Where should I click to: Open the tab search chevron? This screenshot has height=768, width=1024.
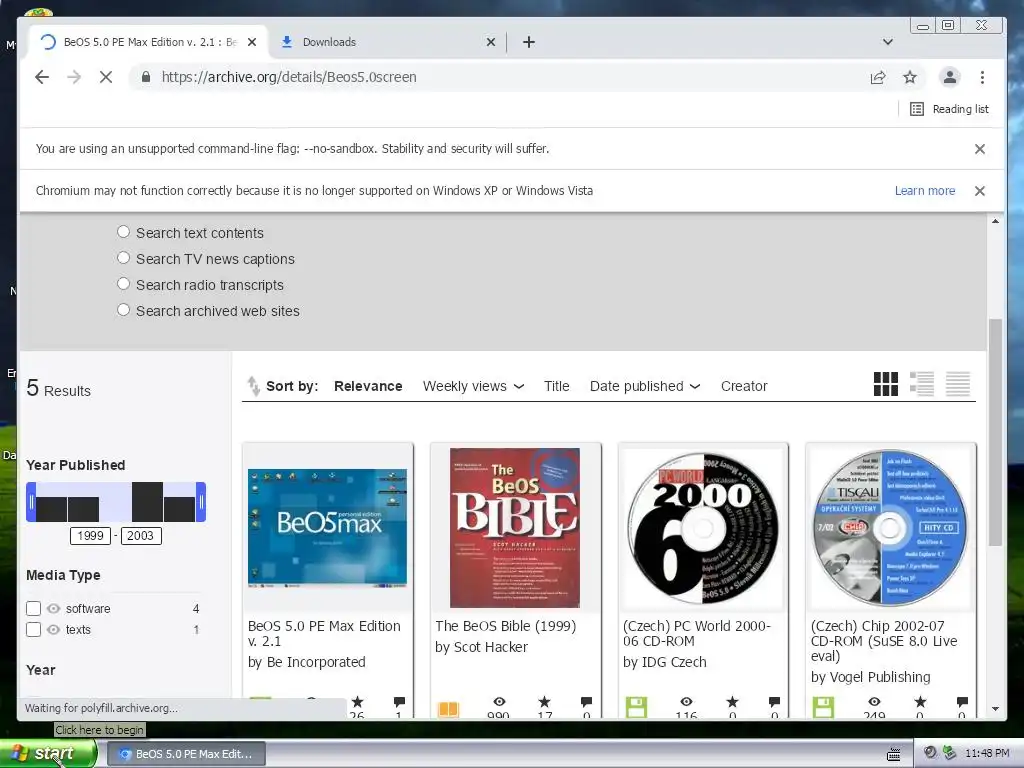(x=888, y=42)
